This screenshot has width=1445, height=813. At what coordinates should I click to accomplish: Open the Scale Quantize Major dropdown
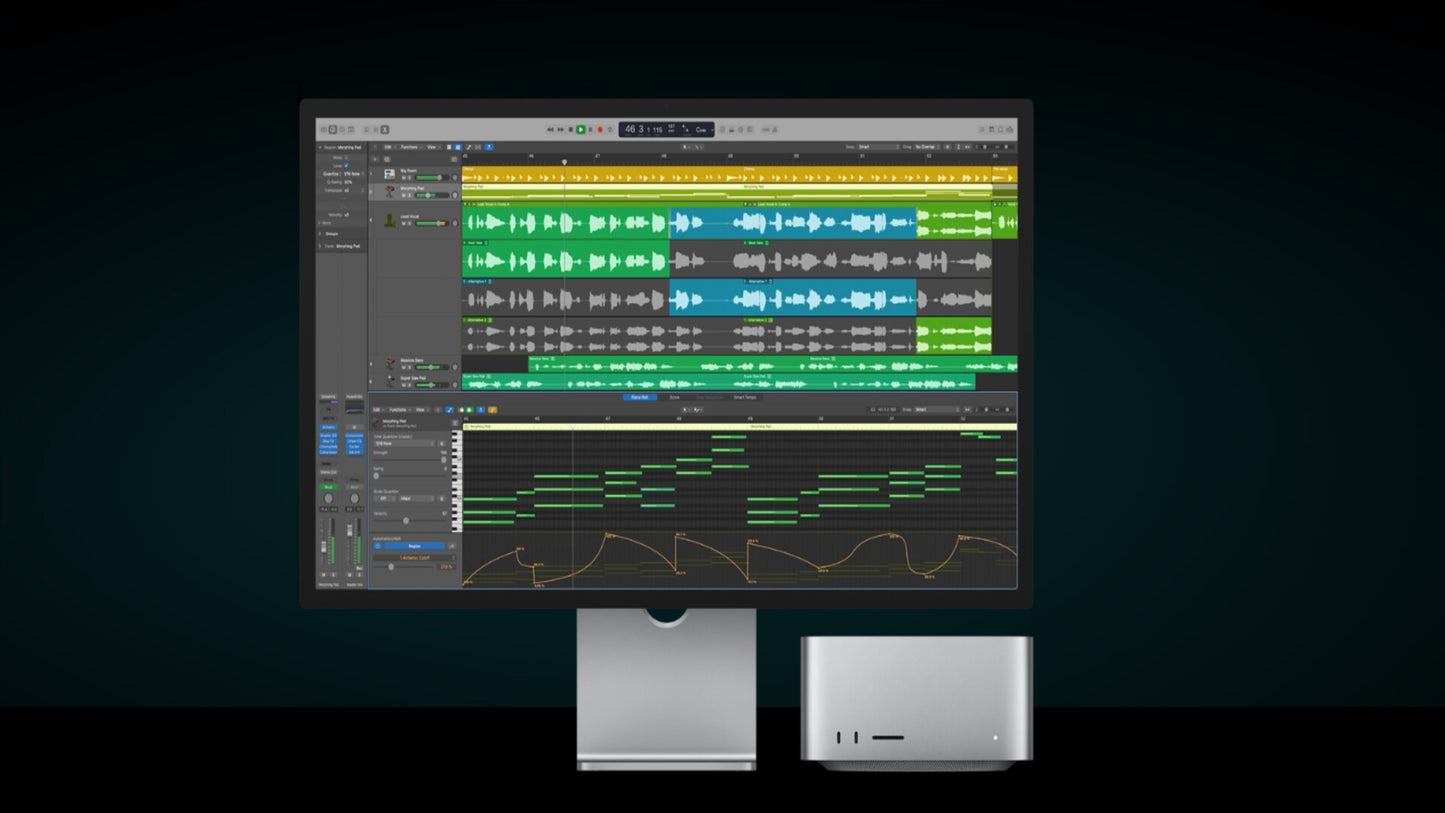pos(417,498)
